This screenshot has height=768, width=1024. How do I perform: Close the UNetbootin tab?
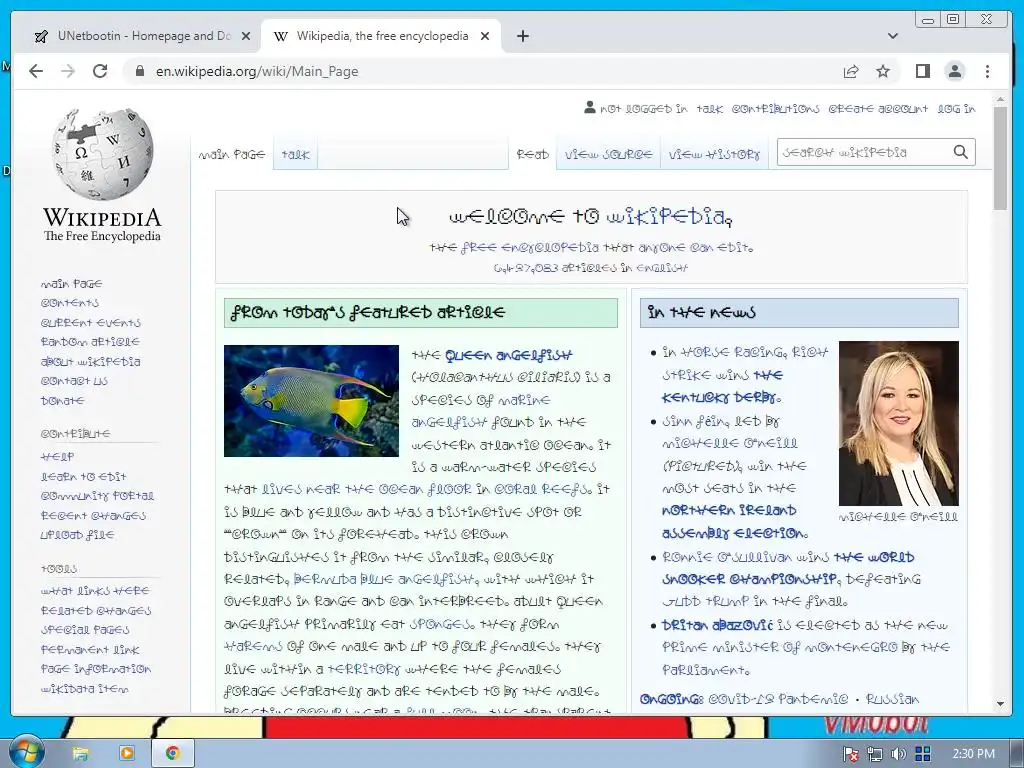pyautogui.click(x=246, y=37)
